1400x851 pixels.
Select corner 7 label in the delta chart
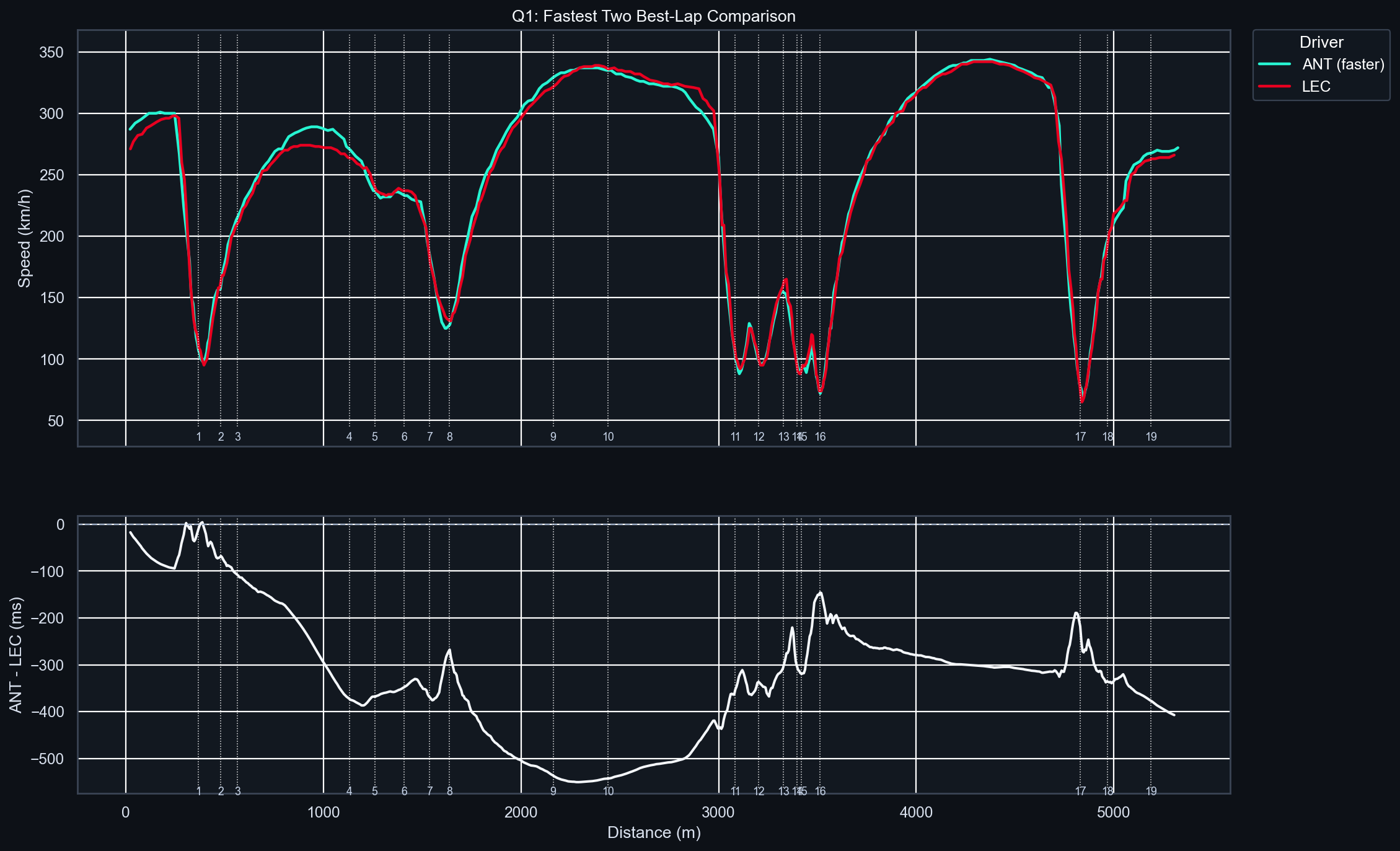click(430, 791)
